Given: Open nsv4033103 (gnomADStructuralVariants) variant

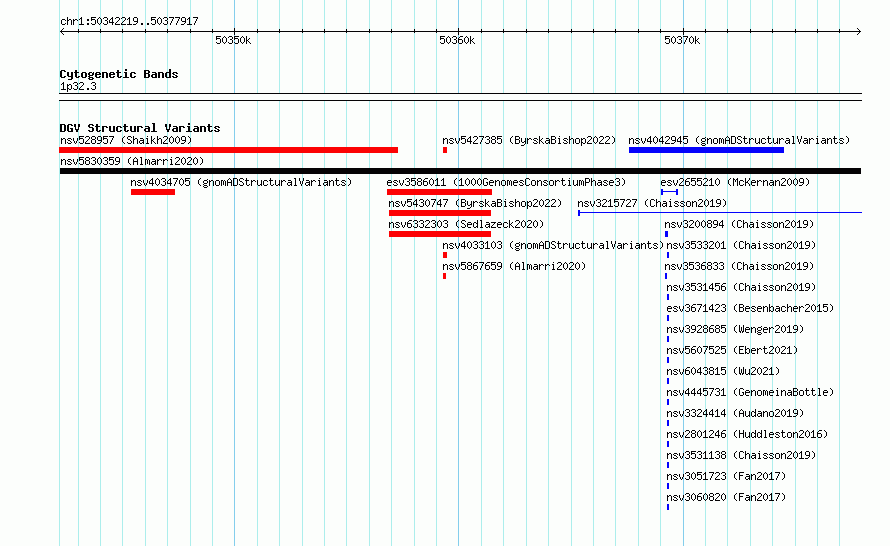Looking at the screenshot, I should click(x=553, y=245).
